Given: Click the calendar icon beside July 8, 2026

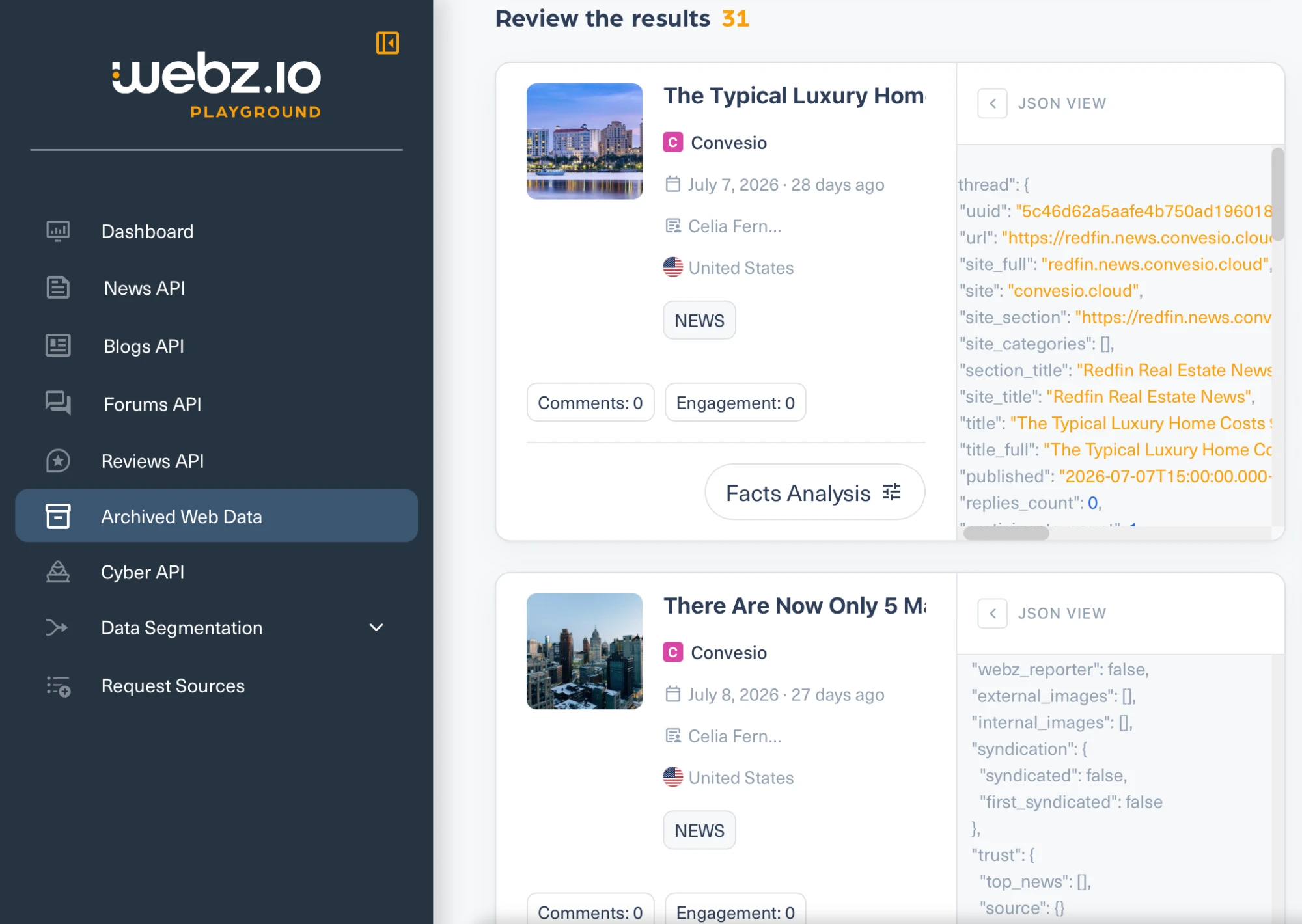Looking at the screenshot, I should [673, 694].
